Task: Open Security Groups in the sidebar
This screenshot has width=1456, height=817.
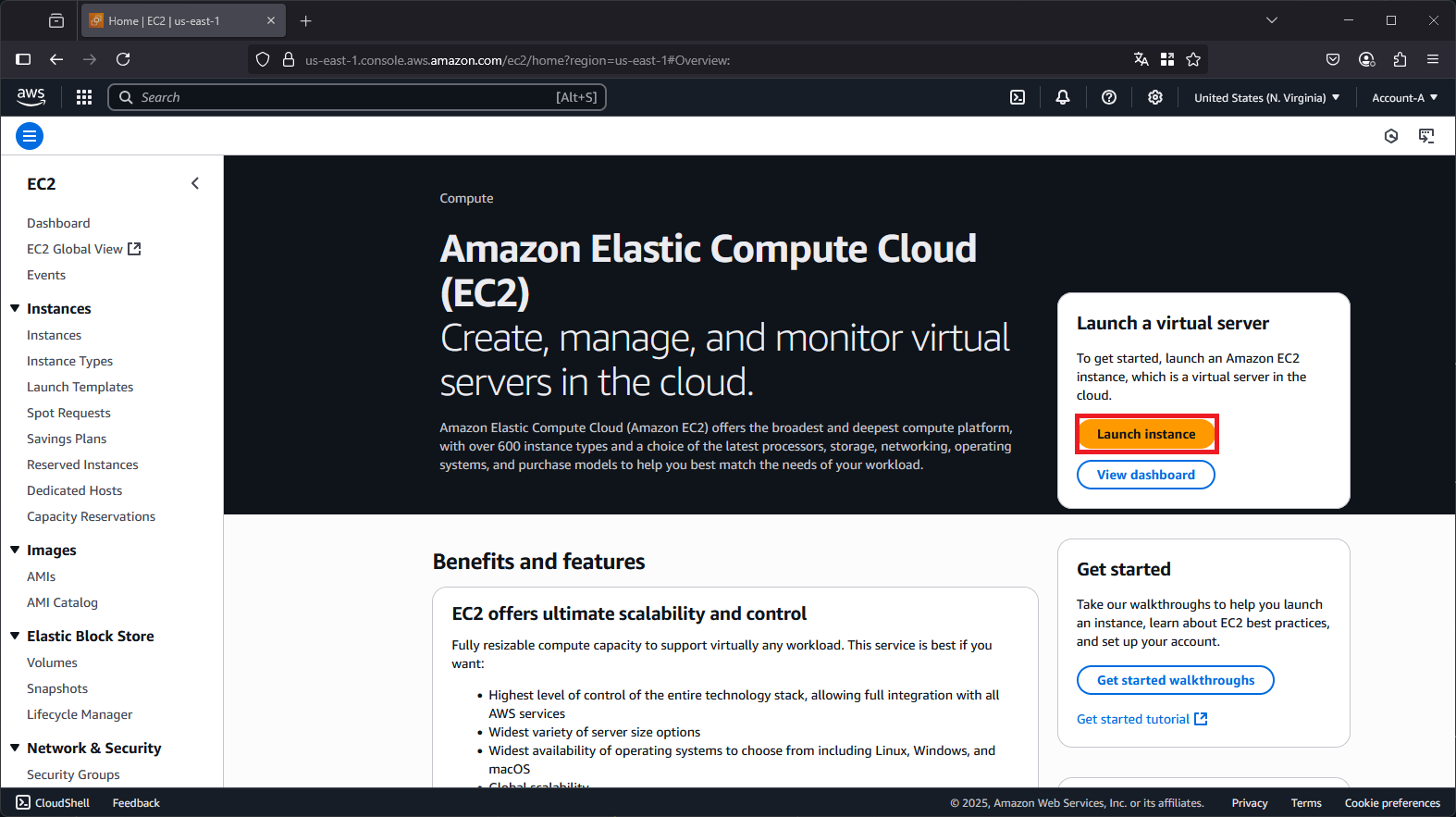Action: tap(73, 774)
